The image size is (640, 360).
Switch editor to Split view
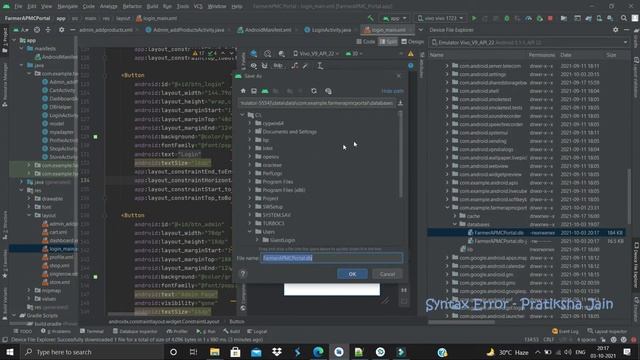click(x=388, y=42)
